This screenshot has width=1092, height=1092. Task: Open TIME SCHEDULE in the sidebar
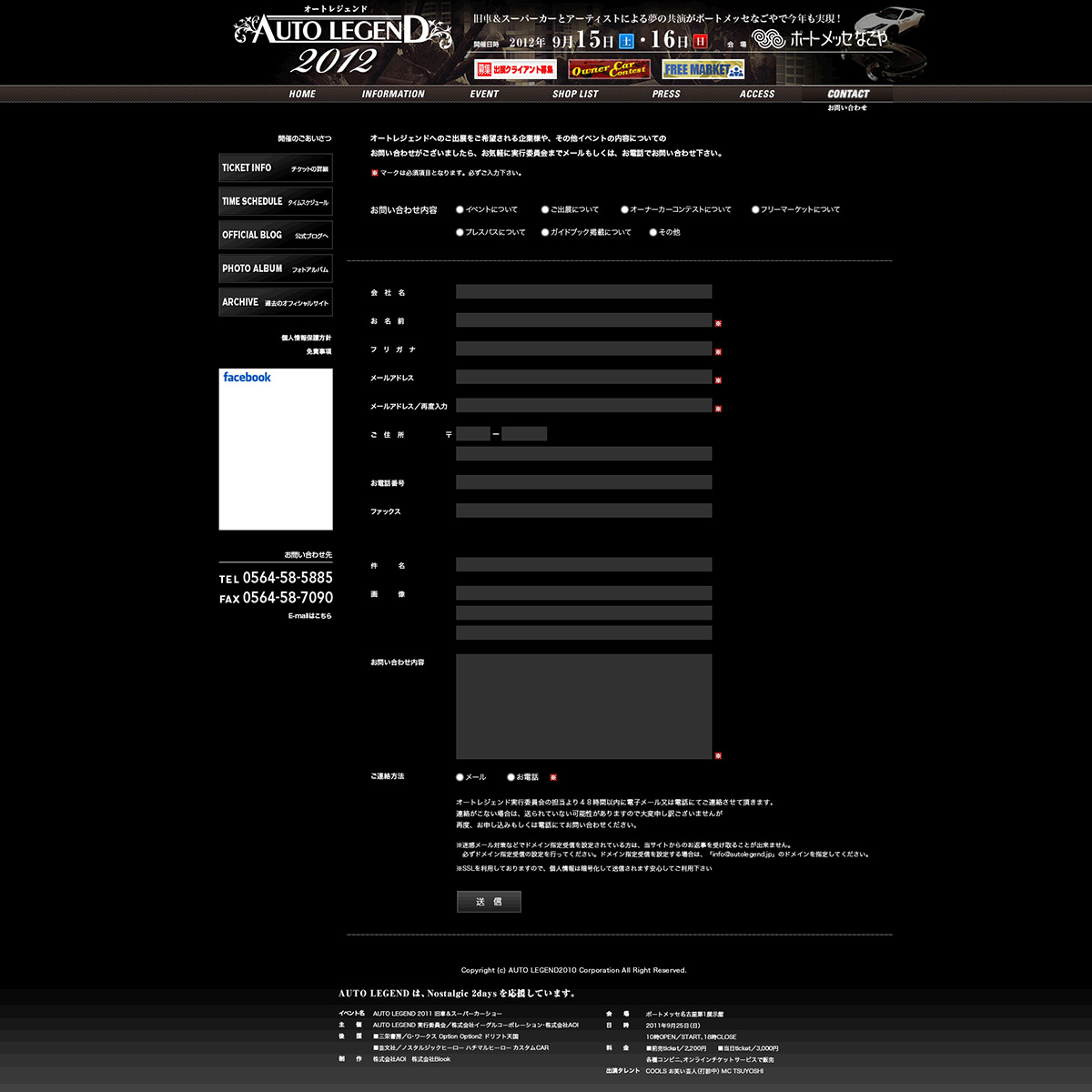(x=276, y=202)
